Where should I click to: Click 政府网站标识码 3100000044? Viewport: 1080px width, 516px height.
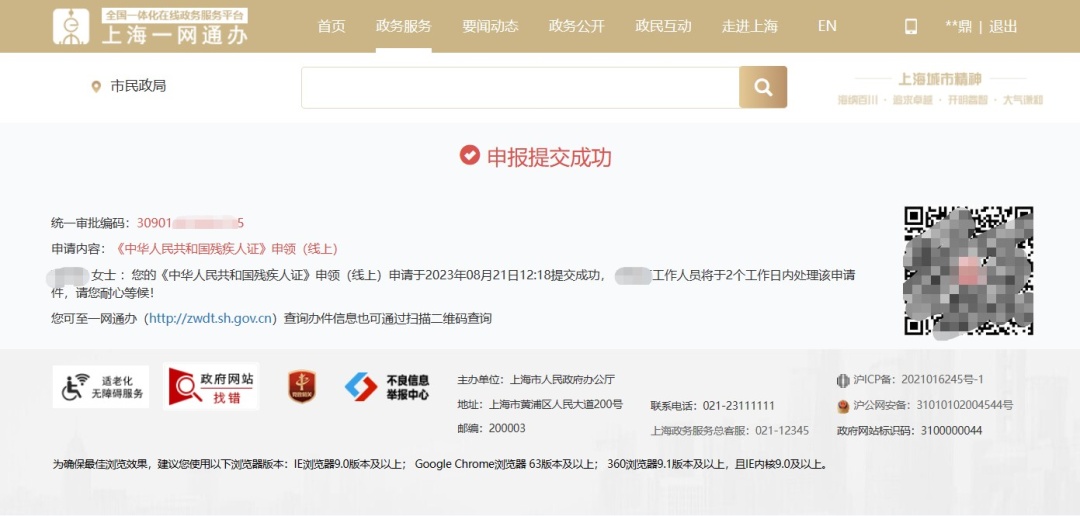click(x=909, y=431)
